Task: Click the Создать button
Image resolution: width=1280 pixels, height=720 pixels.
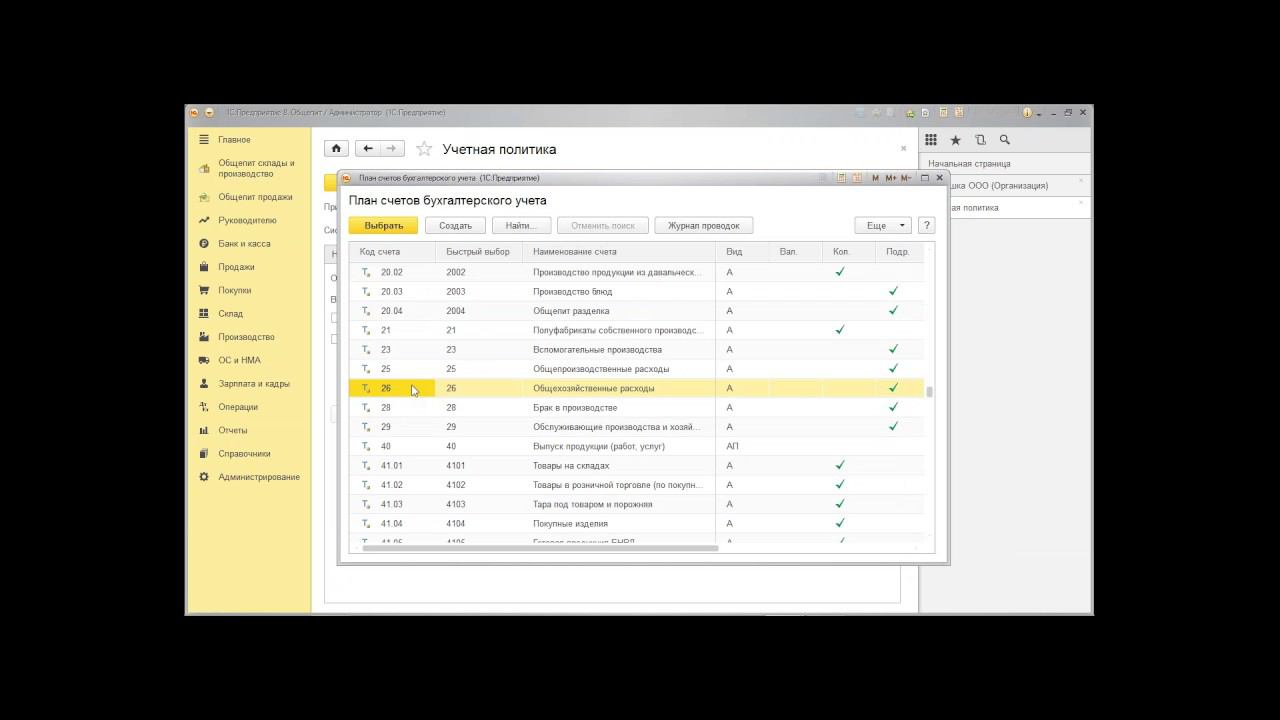Action: click(x=455, y=226)
